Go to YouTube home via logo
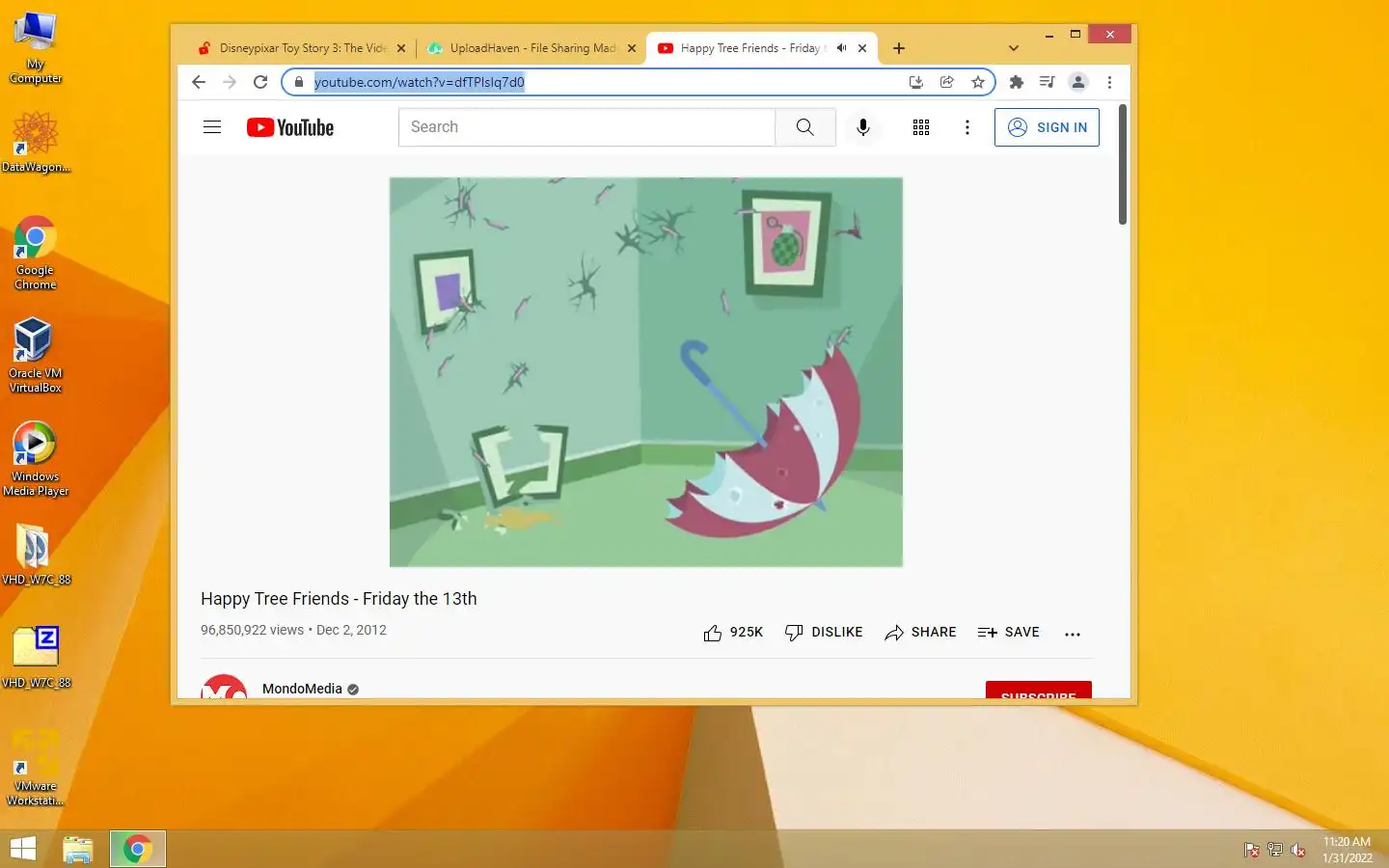Screen dimensions: 1389x868 coord(290,127)
